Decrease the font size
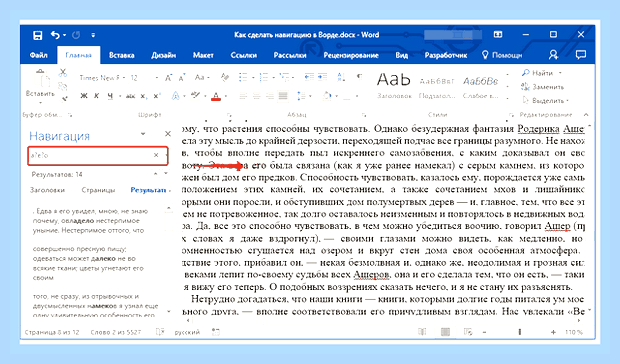620x364 pixels. coord(182,78)
